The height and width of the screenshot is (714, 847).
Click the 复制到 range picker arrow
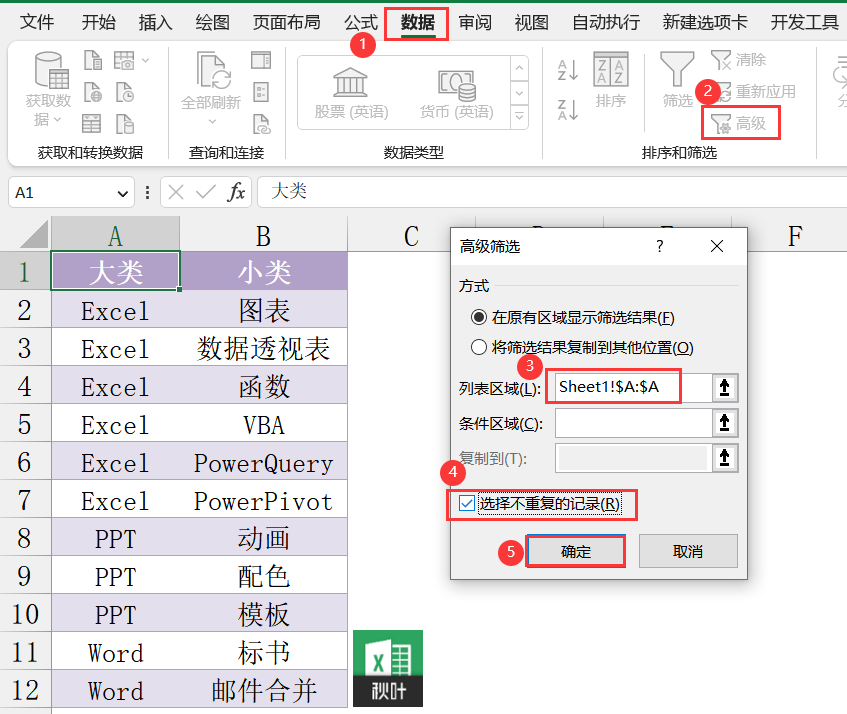[724, 459]
